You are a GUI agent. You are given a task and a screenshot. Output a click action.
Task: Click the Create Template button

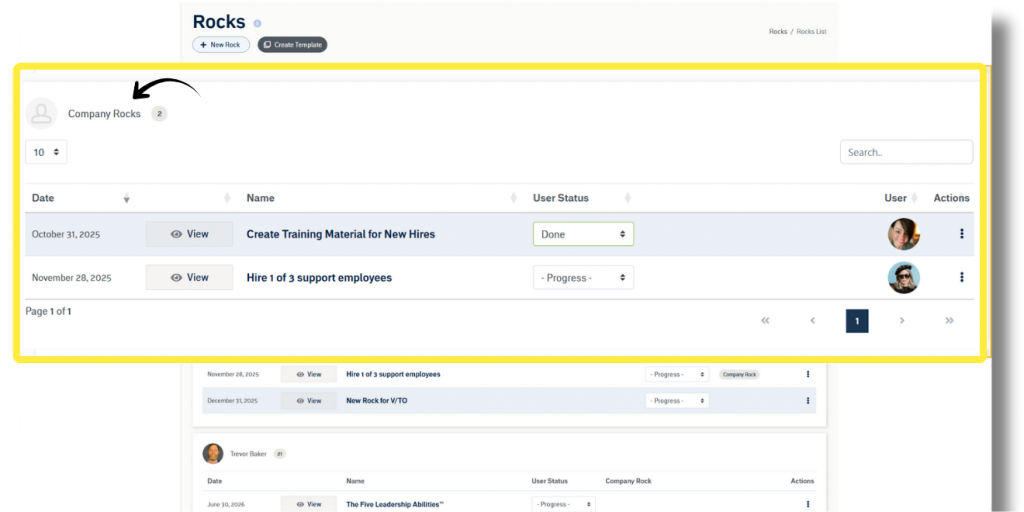[x=292, y=45]
